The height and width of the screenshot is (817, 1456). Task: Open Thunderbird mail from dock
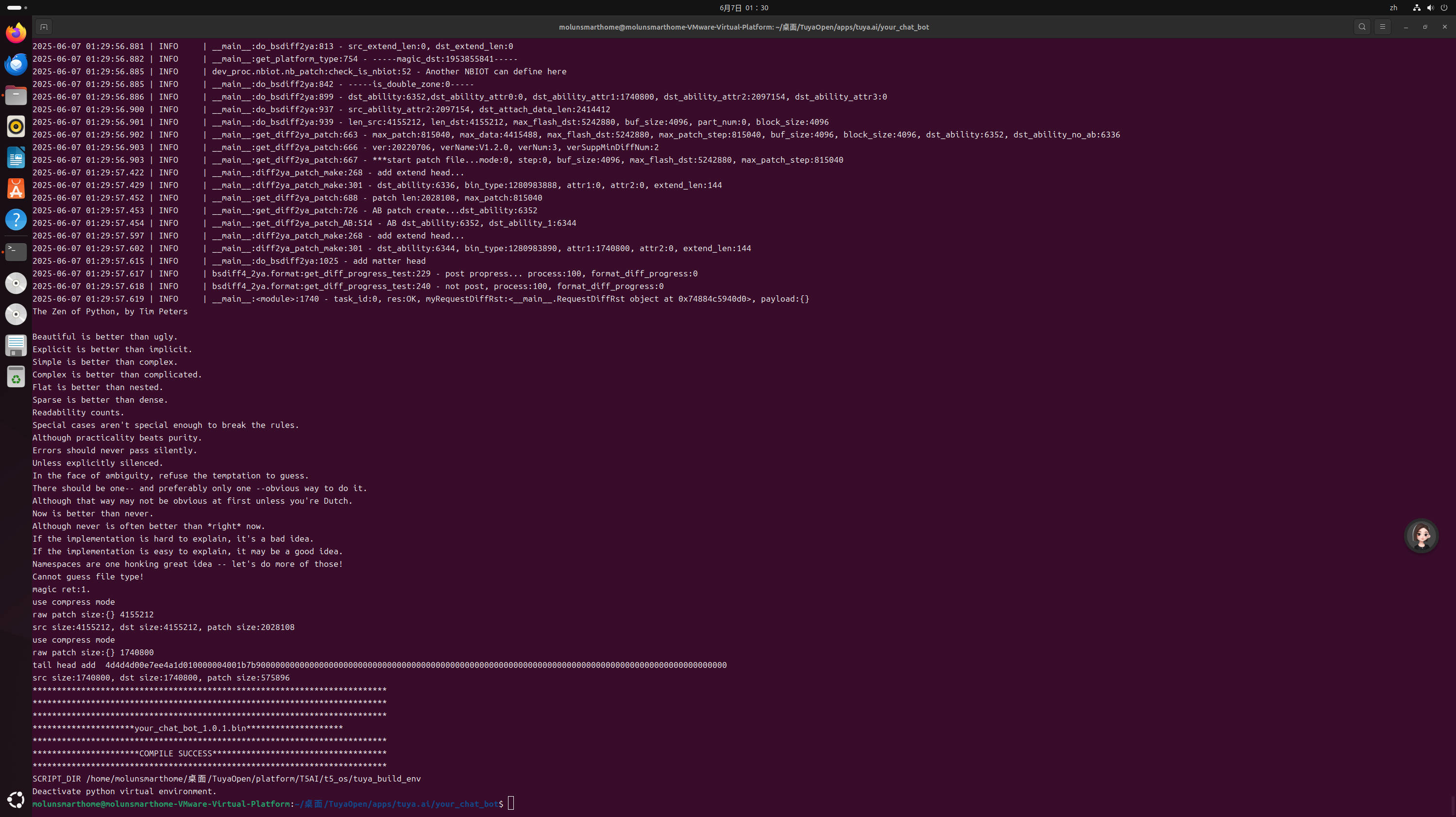point(16,64)
